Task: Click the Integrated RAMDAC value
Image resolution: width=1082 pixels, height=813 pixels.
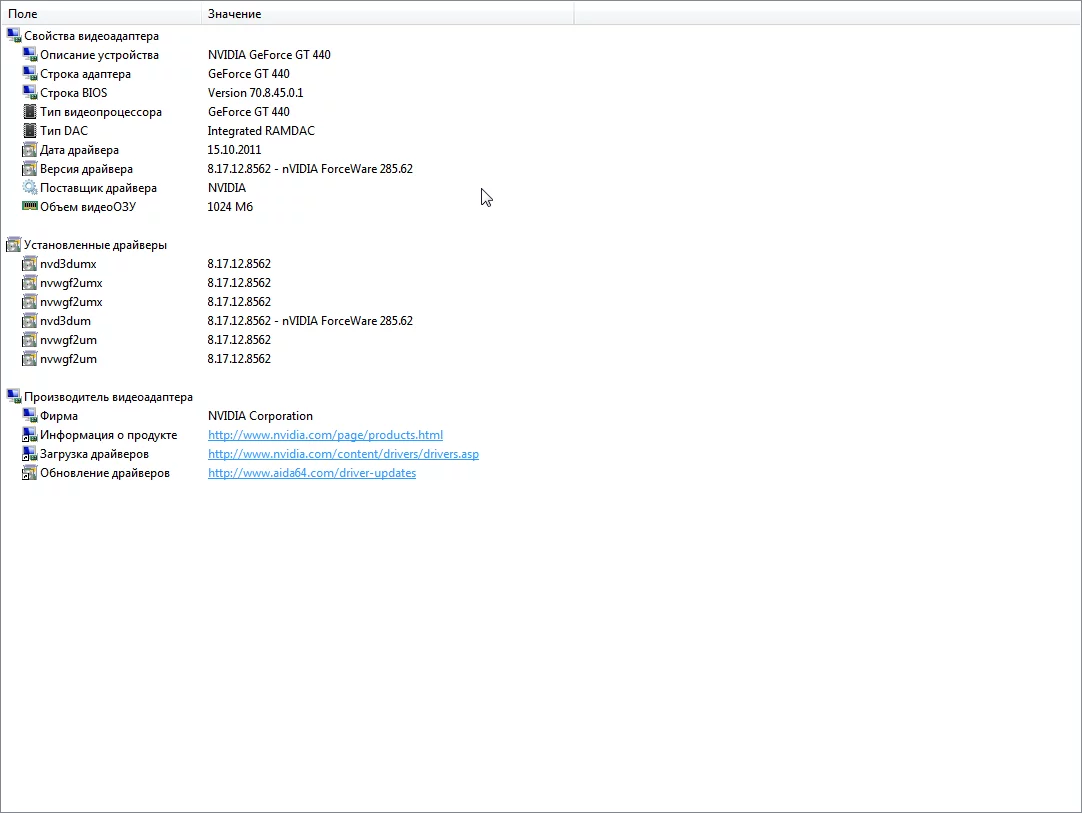Action: pyautogui.click(x=261, y=130)
